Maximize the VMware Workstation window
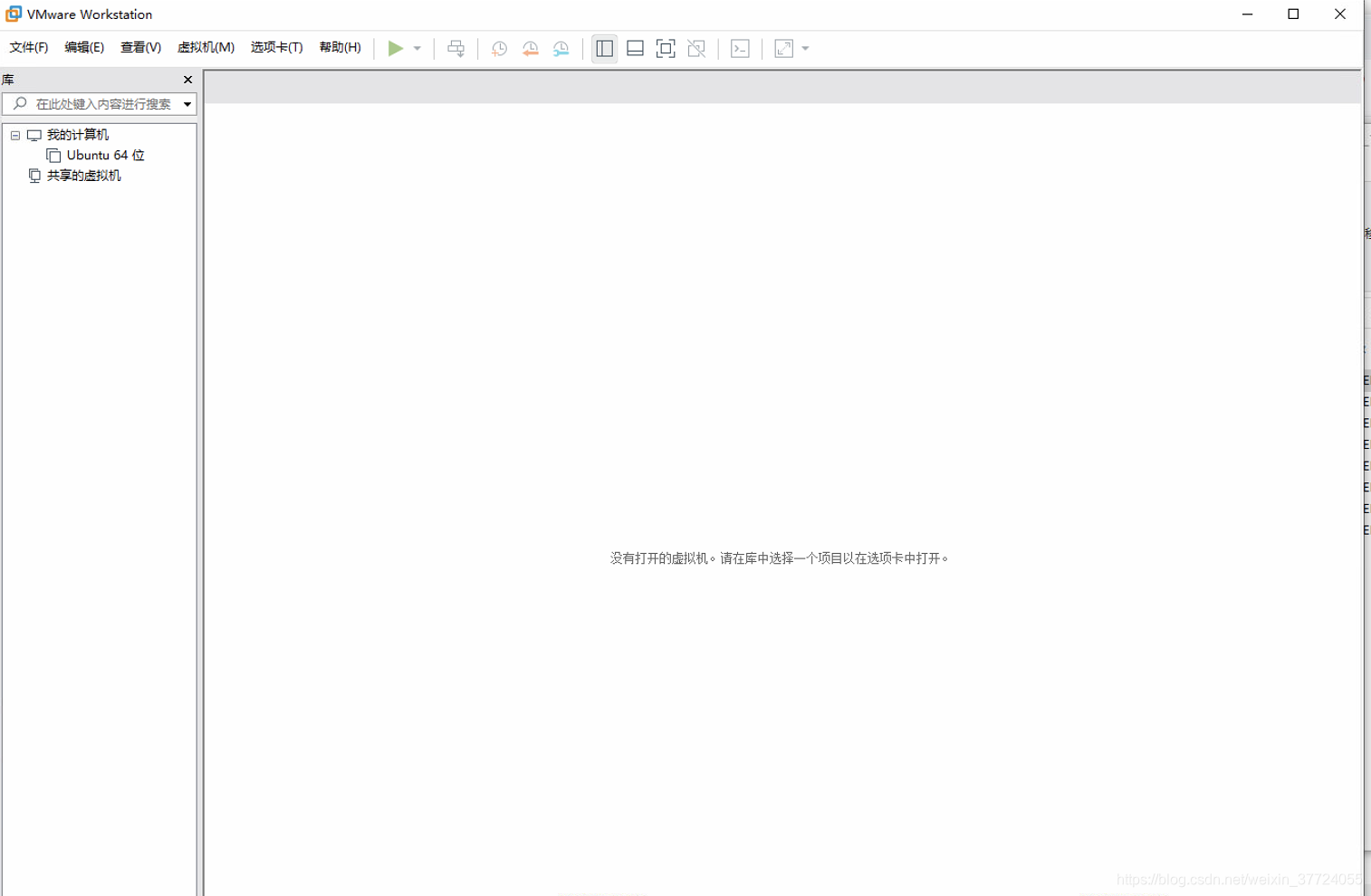 tap(1293, 14)
